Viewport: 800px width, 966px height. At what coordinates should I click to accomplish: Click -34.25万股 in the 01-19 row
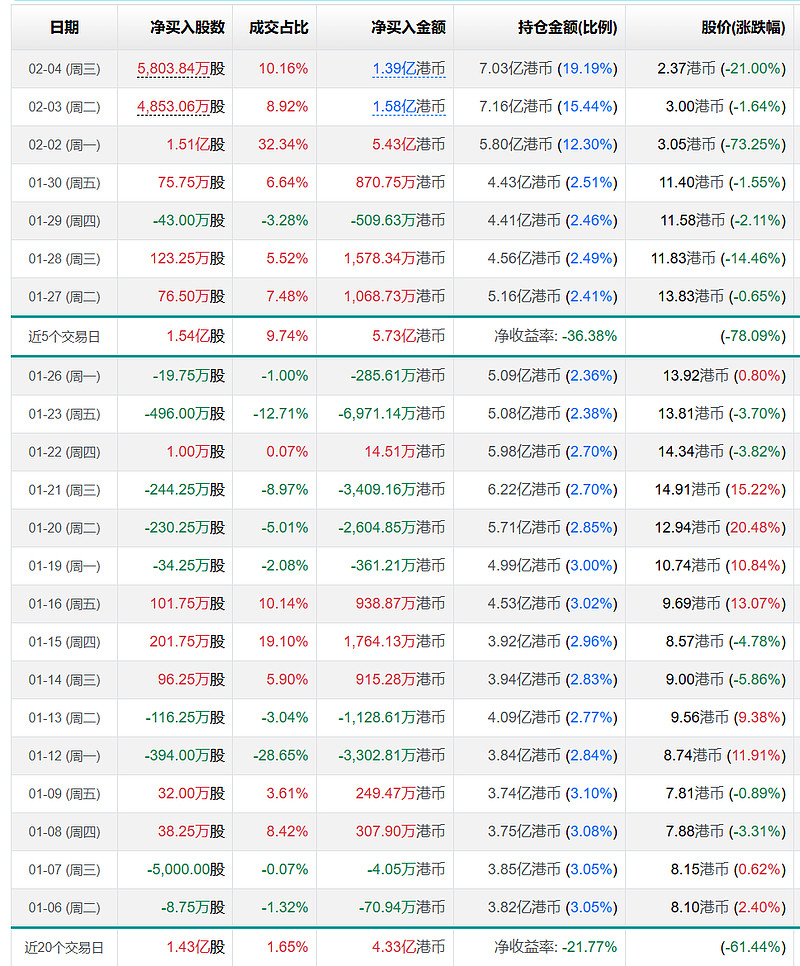189,566
